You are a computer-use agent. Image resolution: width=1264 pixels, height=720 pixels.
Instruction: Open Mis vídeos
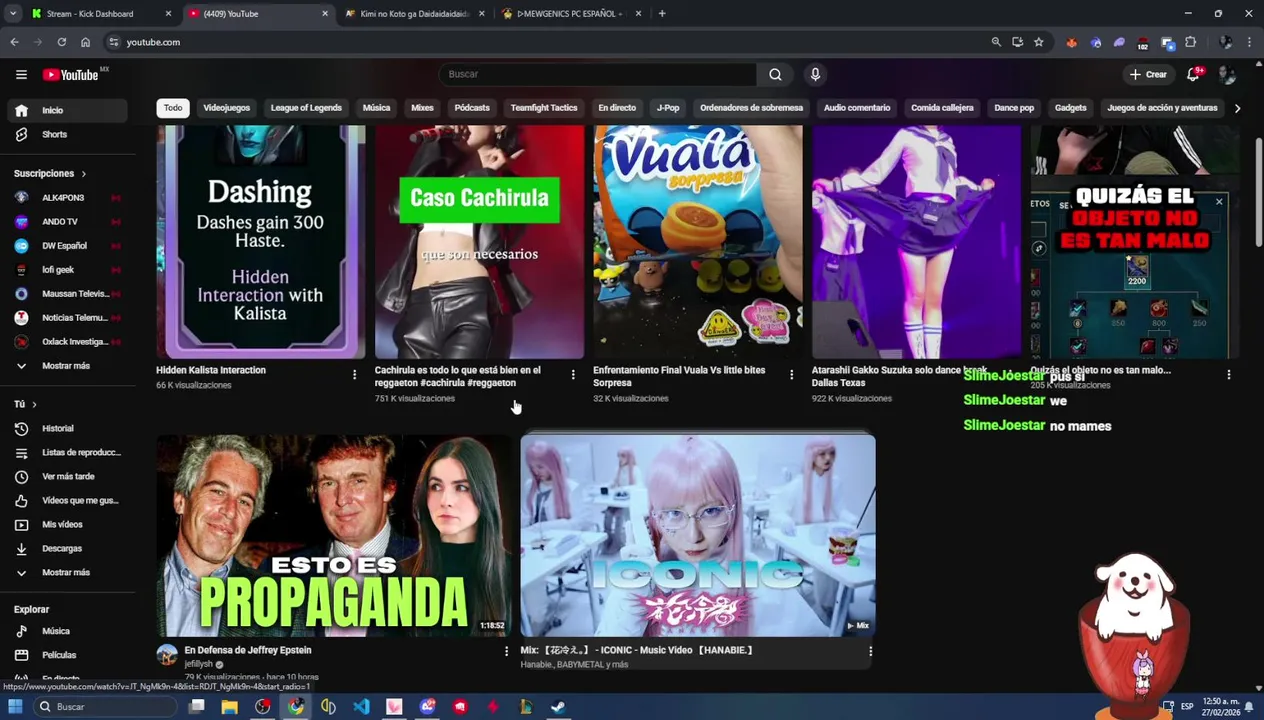(x=65, y=524)
